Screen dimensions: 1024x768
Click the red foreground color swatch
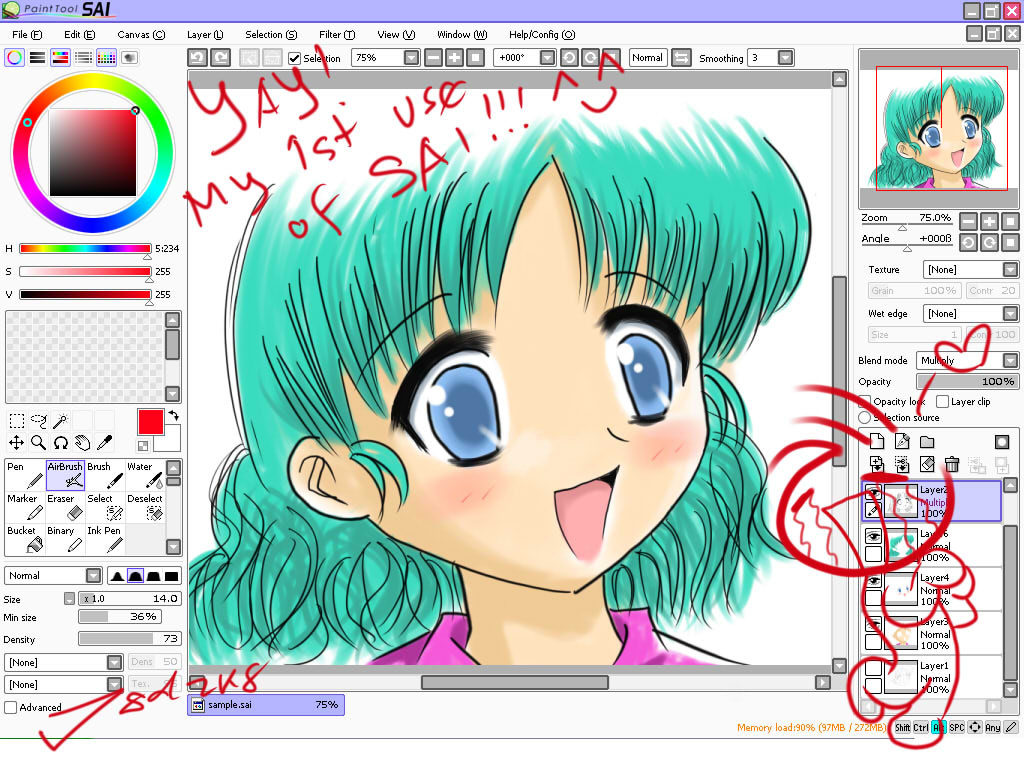click(x=150, y=422)
